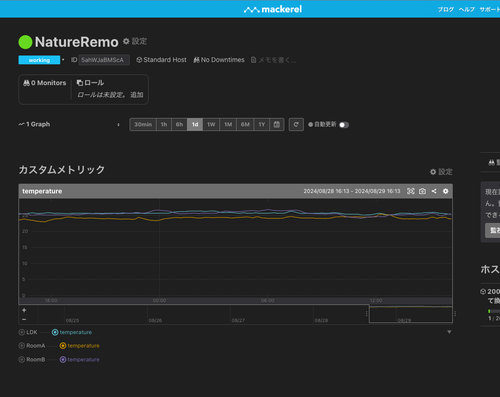500x397 pixels.
Task: Click the 0 Monitors link
Action: tap(44, 83)
